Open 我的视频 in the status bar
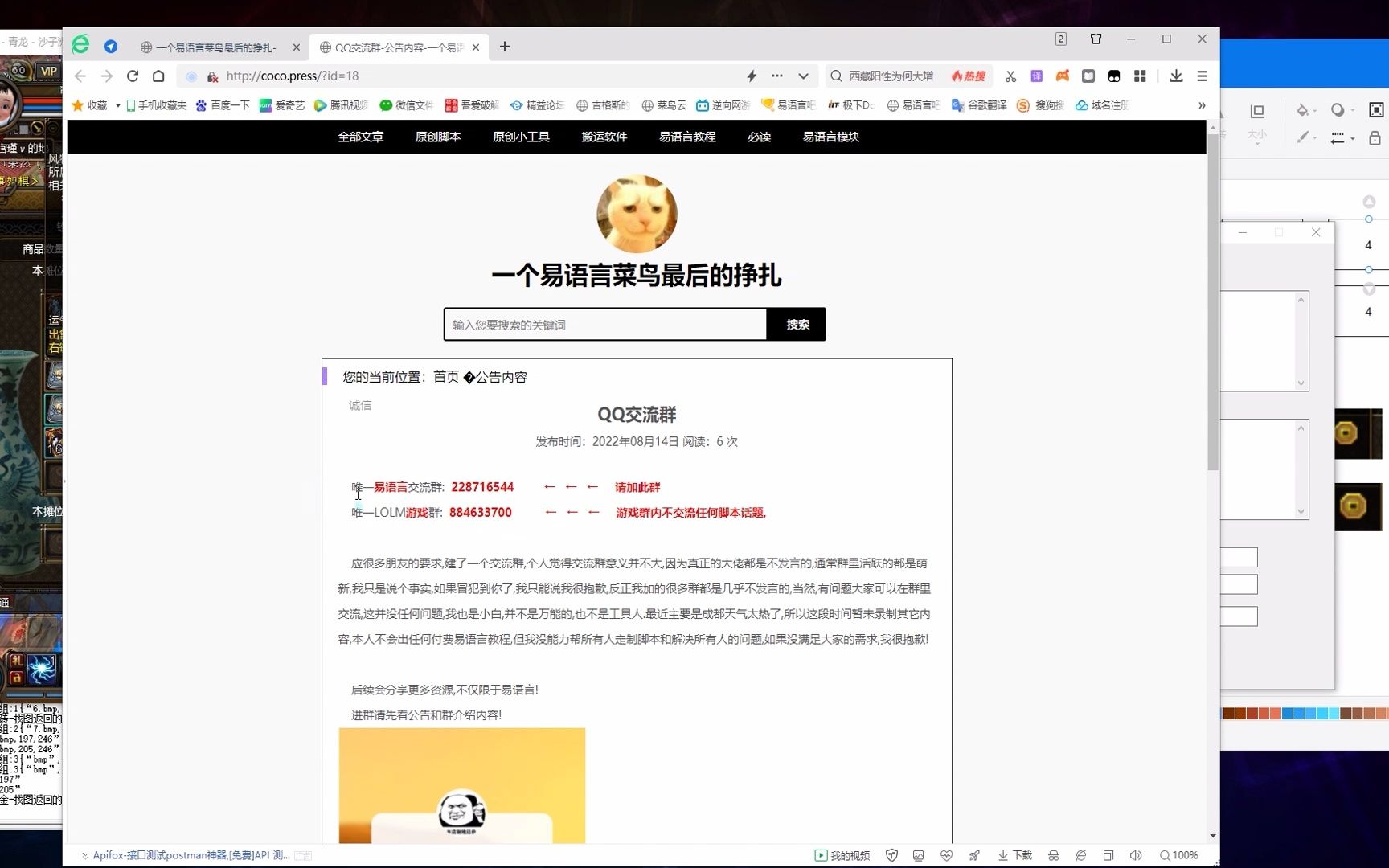 [841, 855]
